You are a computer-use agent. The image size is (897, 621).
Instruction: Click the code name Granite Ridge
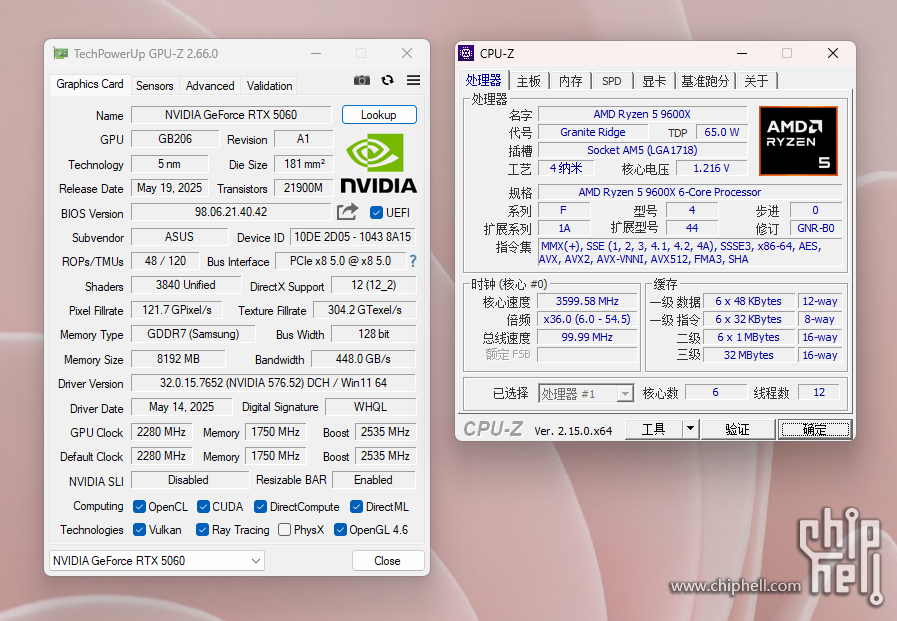[593, 132]
